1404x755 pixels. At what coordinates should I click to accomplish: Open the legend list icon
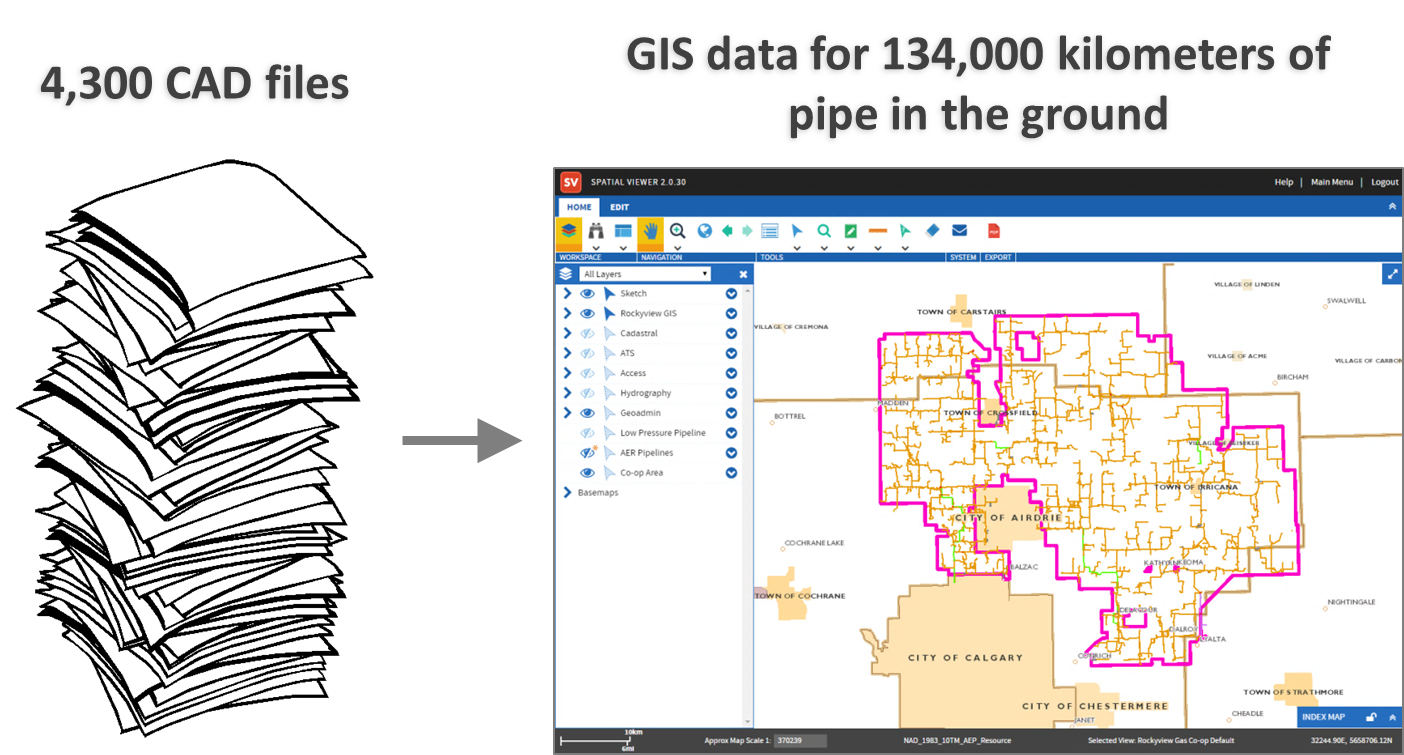click(770, 231)
